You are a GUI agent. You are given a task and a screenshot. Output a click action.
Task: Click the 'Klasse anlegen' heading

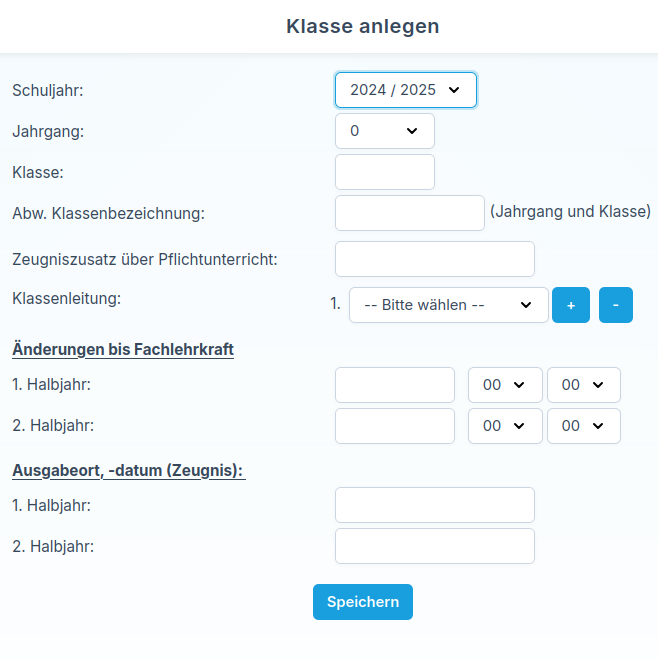(x=363, y=26)
